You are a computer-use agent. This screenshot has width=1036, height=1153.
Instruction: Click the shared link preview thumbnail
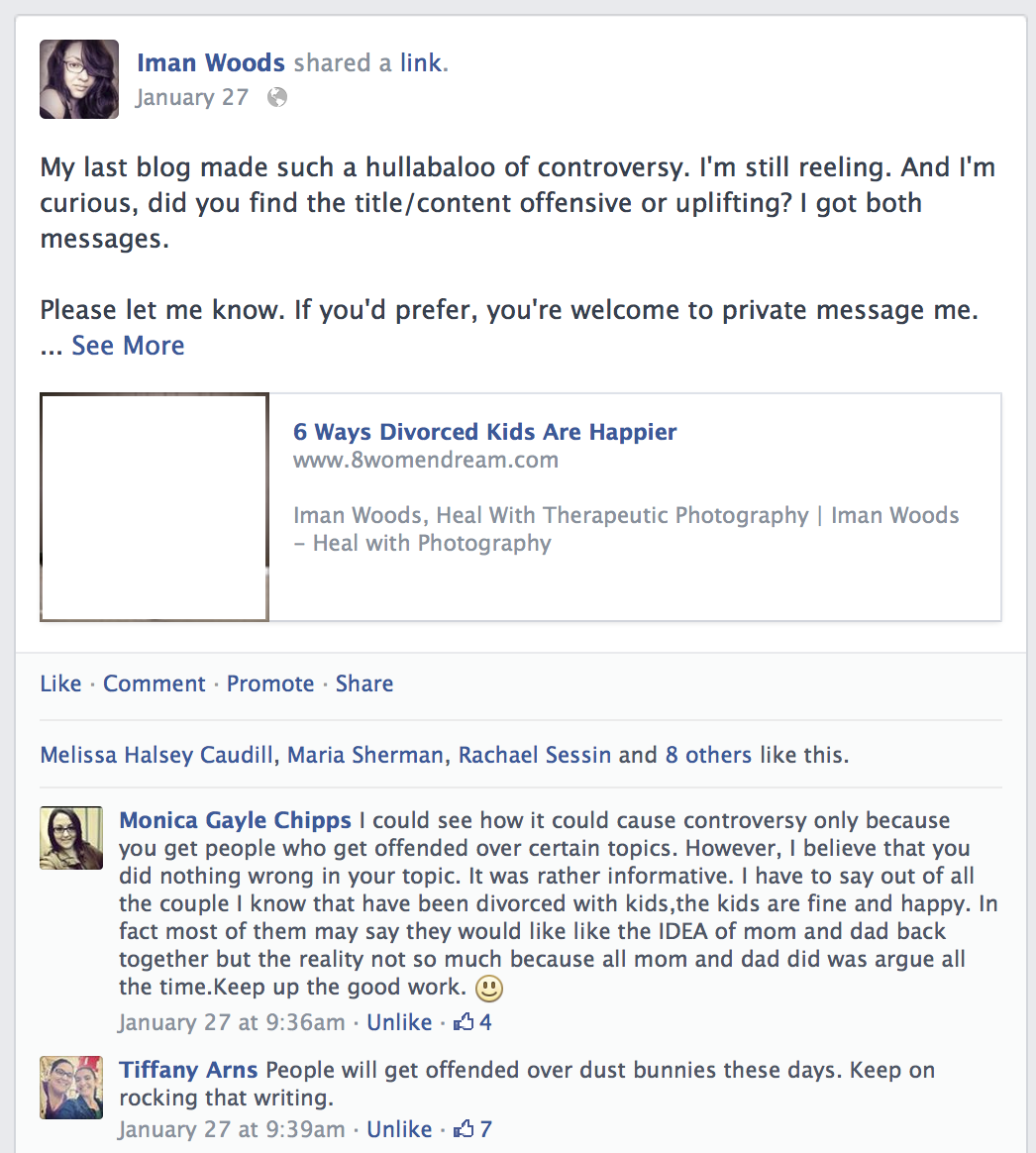155,507
